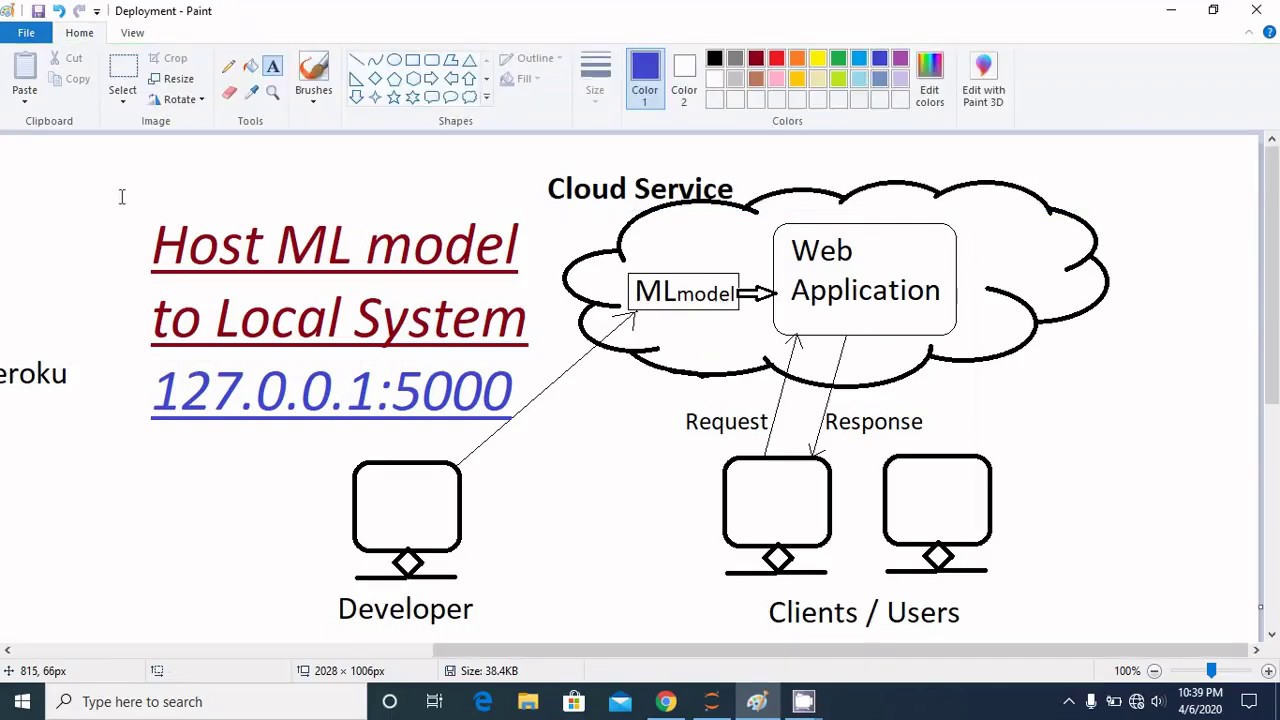Pick the red color swatch
This screenshot has height=720, width=1280.
pyautogui.click(x=777, y=59)
